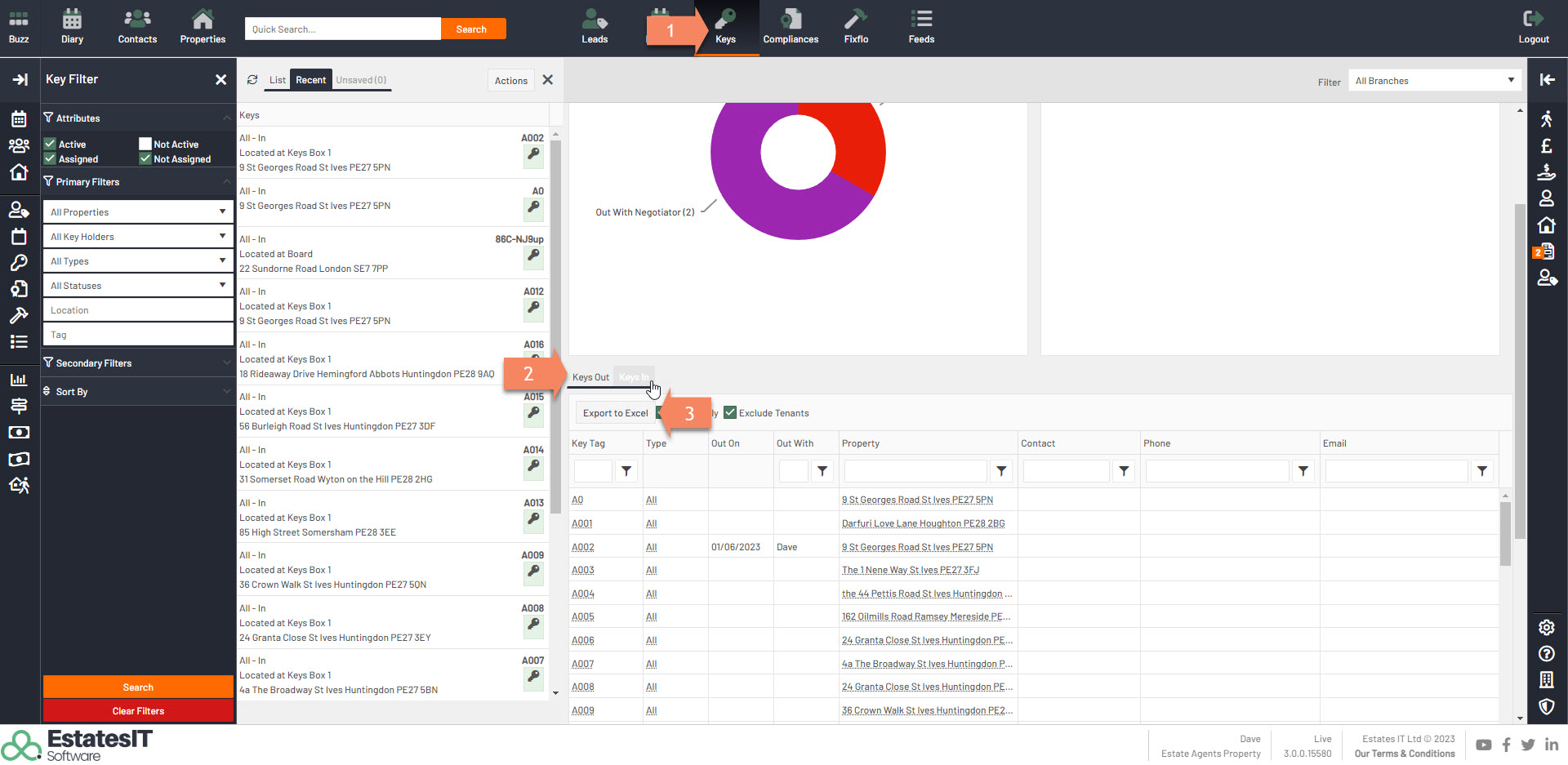Open the All Branches filter dropdown
The height and width of the screenshot is (765, 1568).
[x=1433, y=81]
